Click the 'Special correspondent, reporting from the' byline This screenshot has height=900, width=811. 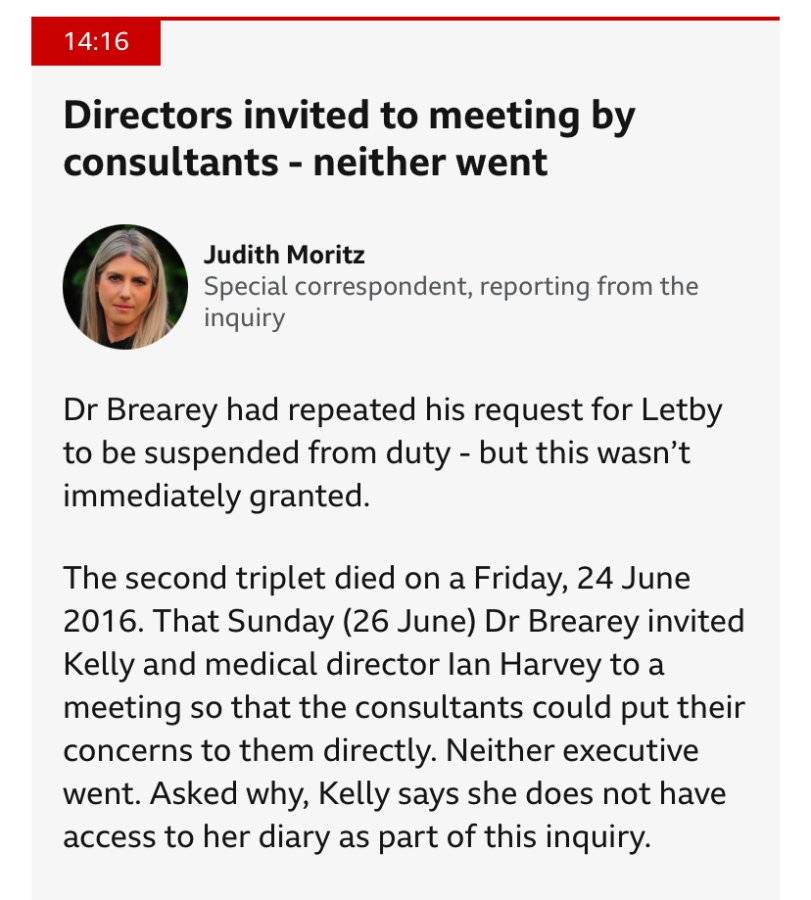451,286
